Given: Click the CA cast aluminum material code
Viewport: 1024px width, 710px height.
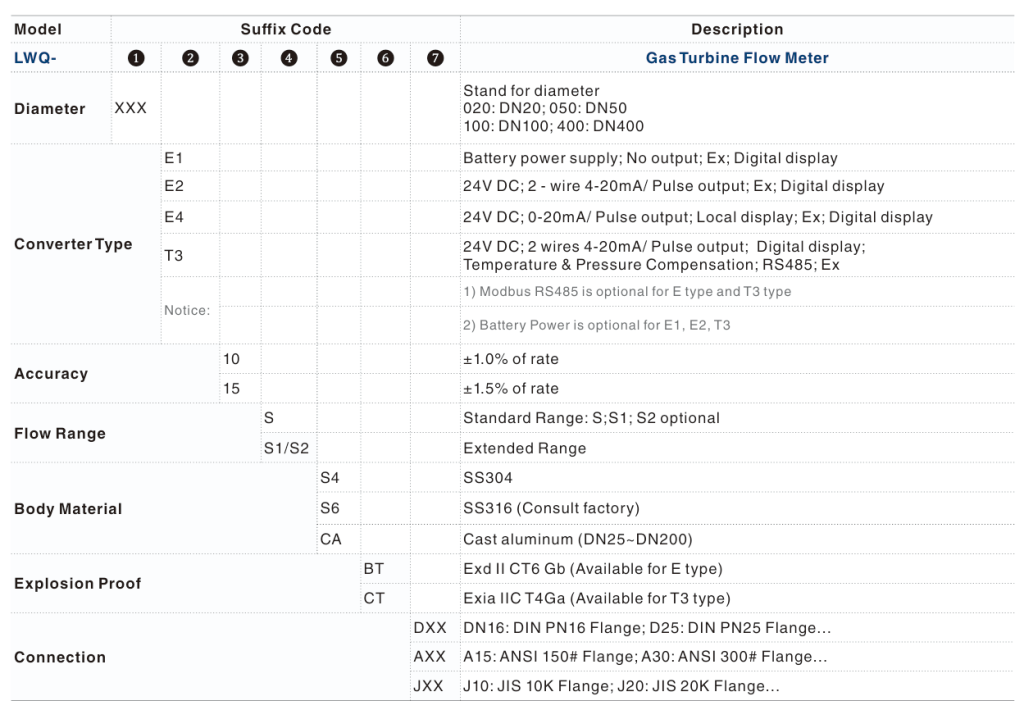Looking at the screenshot, I should [331, 539].
